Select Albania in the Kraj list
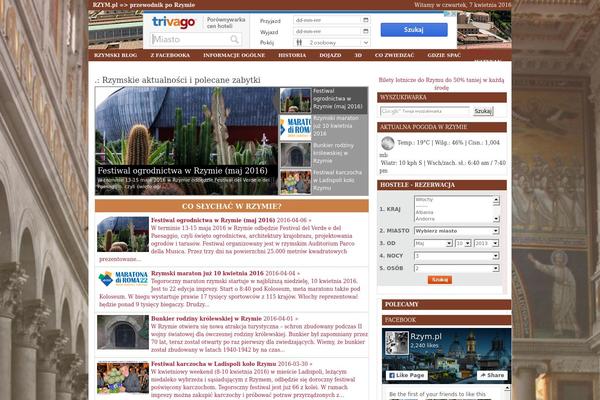Viewport: 600px width, 400px height. point(424,212)
